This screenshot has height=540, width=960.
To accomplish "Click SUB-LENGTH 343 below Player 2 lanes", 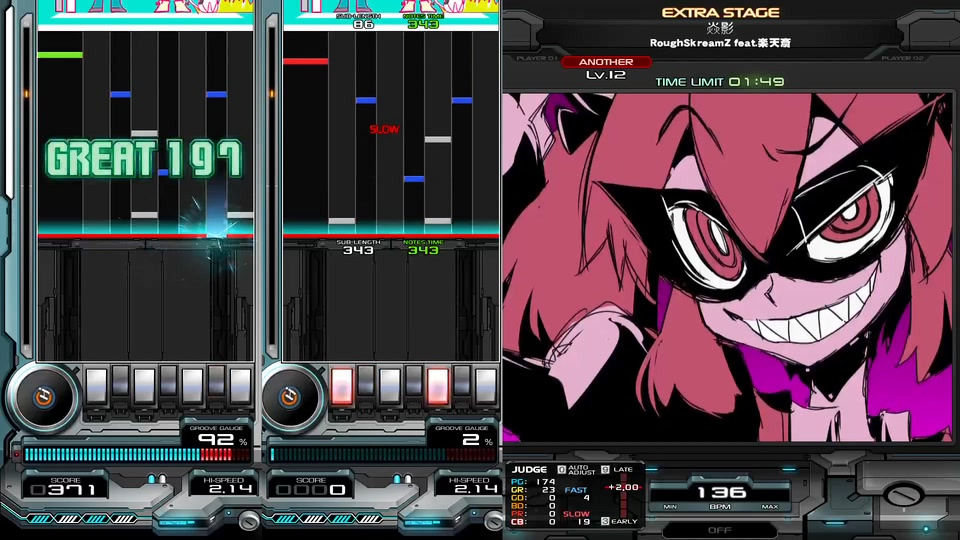I will (358, 247).
